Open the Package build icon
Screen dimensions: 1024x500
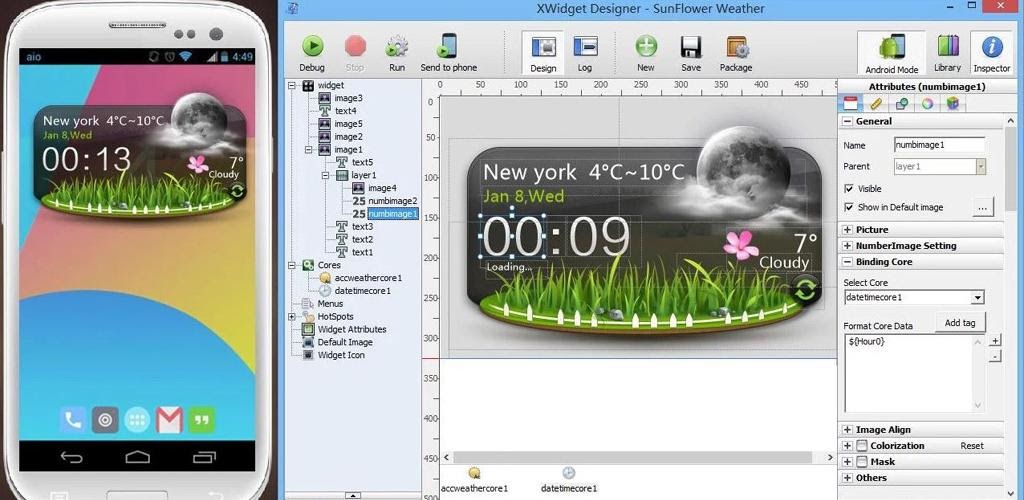coord(736,47)
